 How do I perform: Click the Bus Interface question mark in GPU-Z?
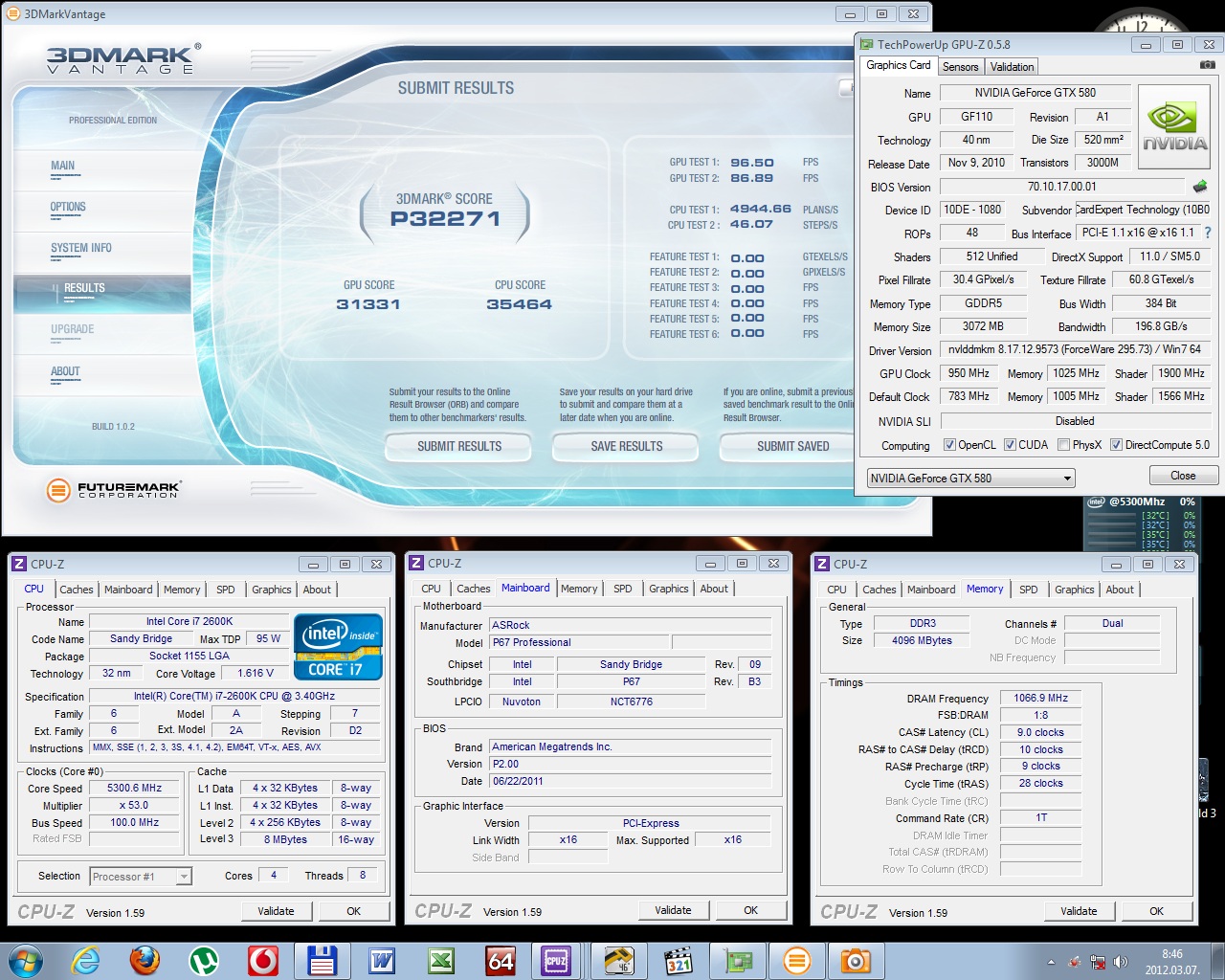1208,233
